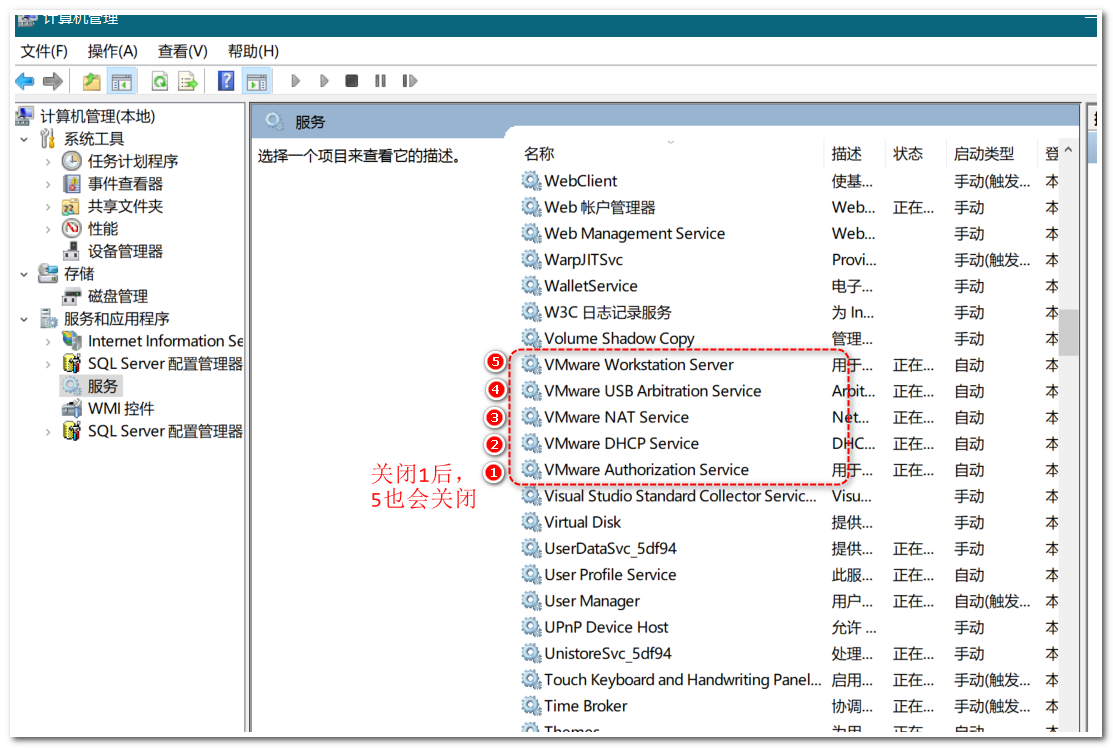Click the Export List toolbar icon
The height and width of the screenshot is (748, 1113).
click(x=187, y=81)
